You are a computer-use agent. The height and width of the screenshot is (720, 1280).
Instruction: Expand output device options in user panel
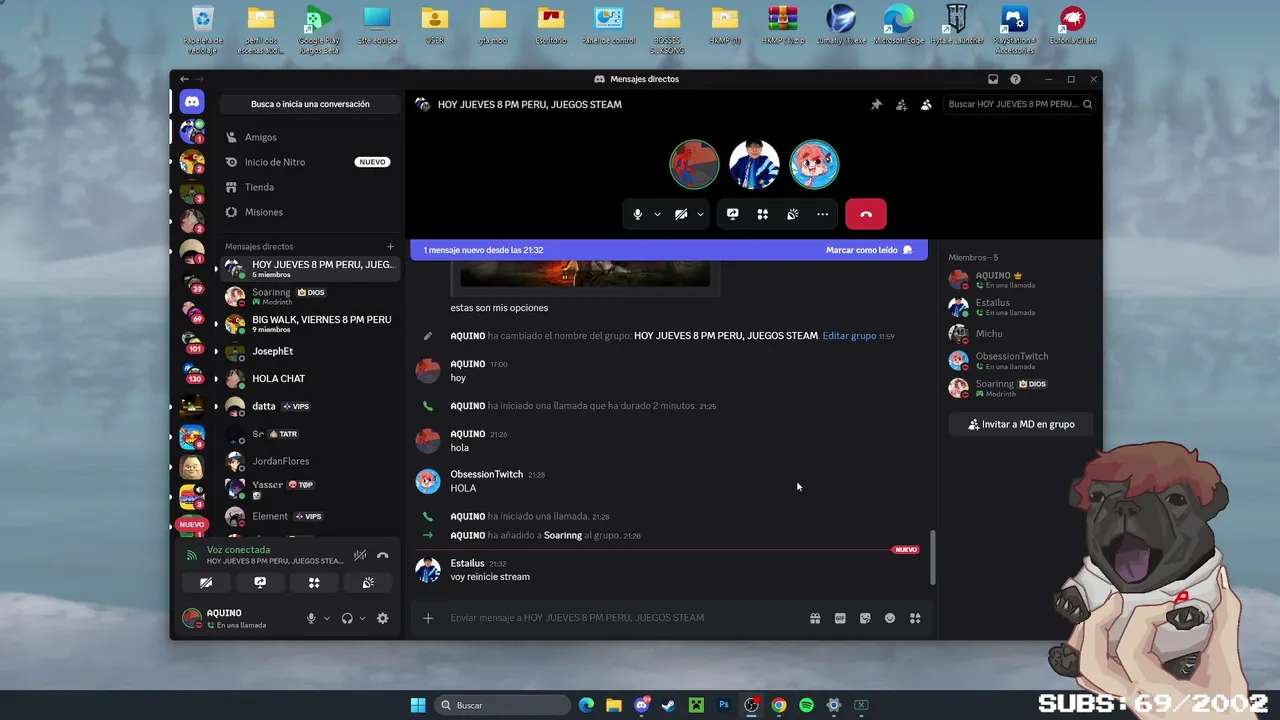click(362, 618)
